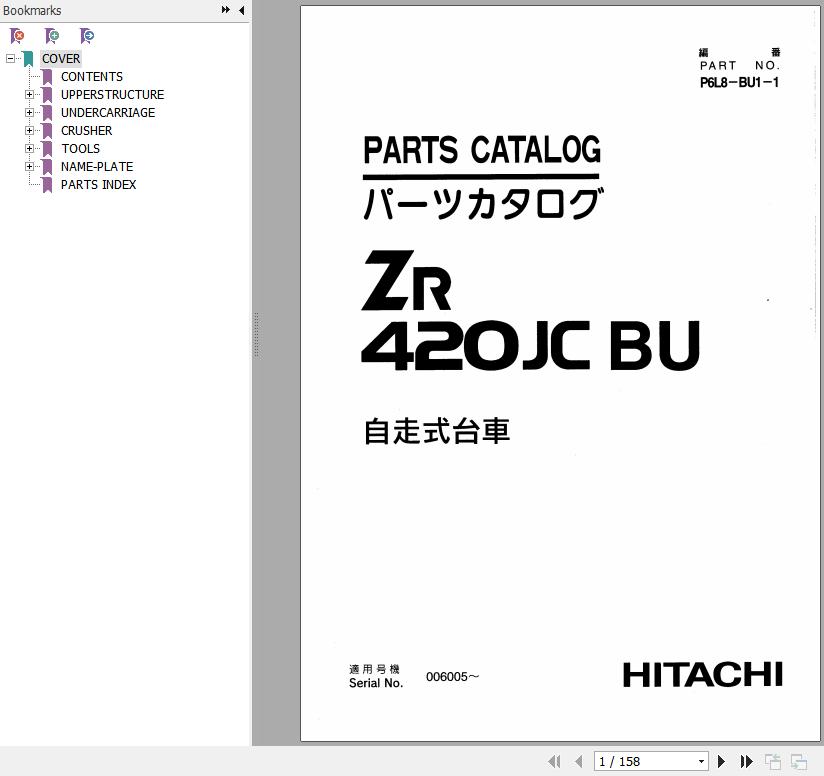This screenshot has height=776, width=824.
Task: Expand the UPPERSTRUCTURE bookmark
Action: 29,95
